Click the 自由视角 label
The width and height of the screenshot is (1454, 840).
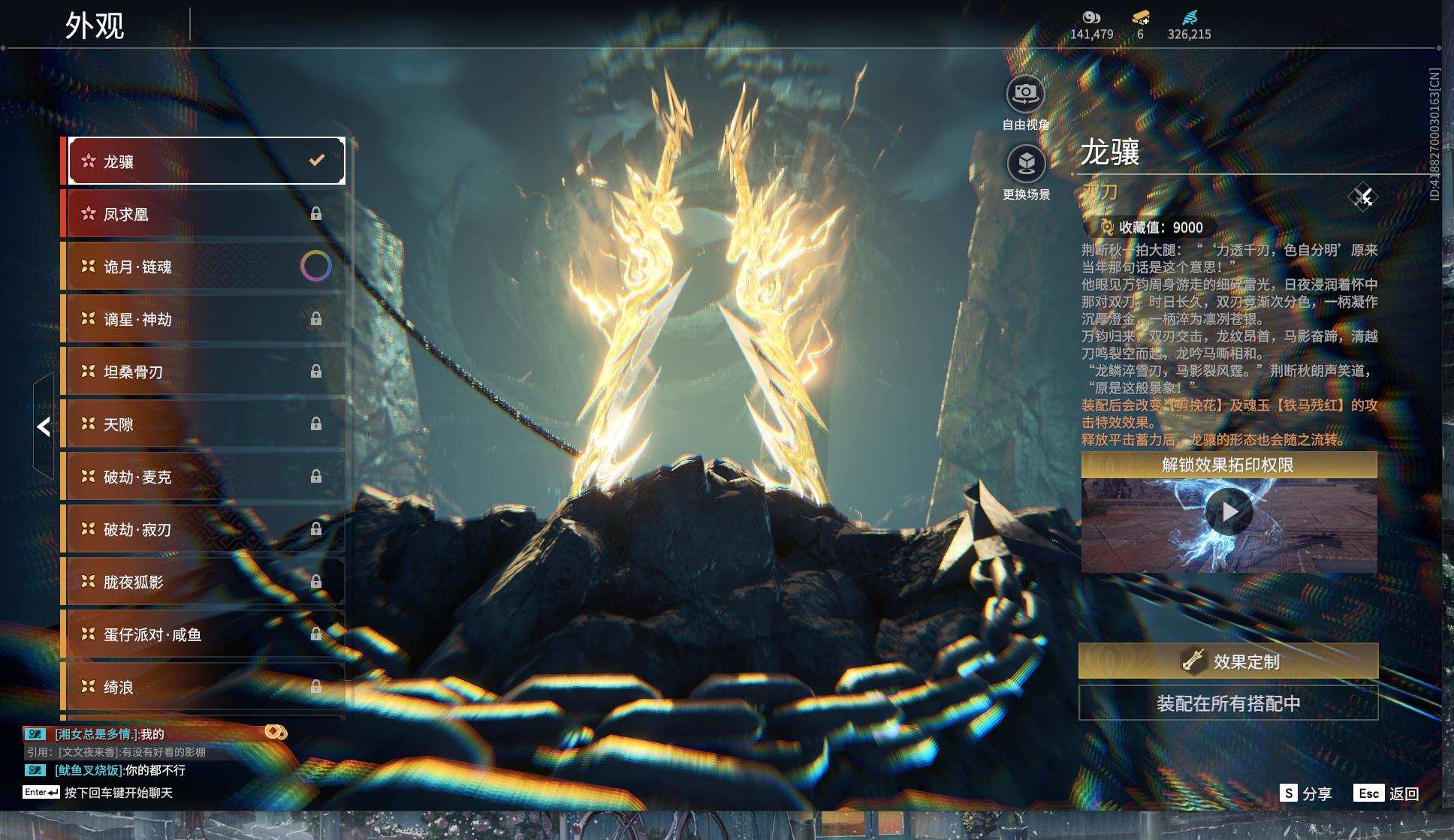tap(1026, 125)
